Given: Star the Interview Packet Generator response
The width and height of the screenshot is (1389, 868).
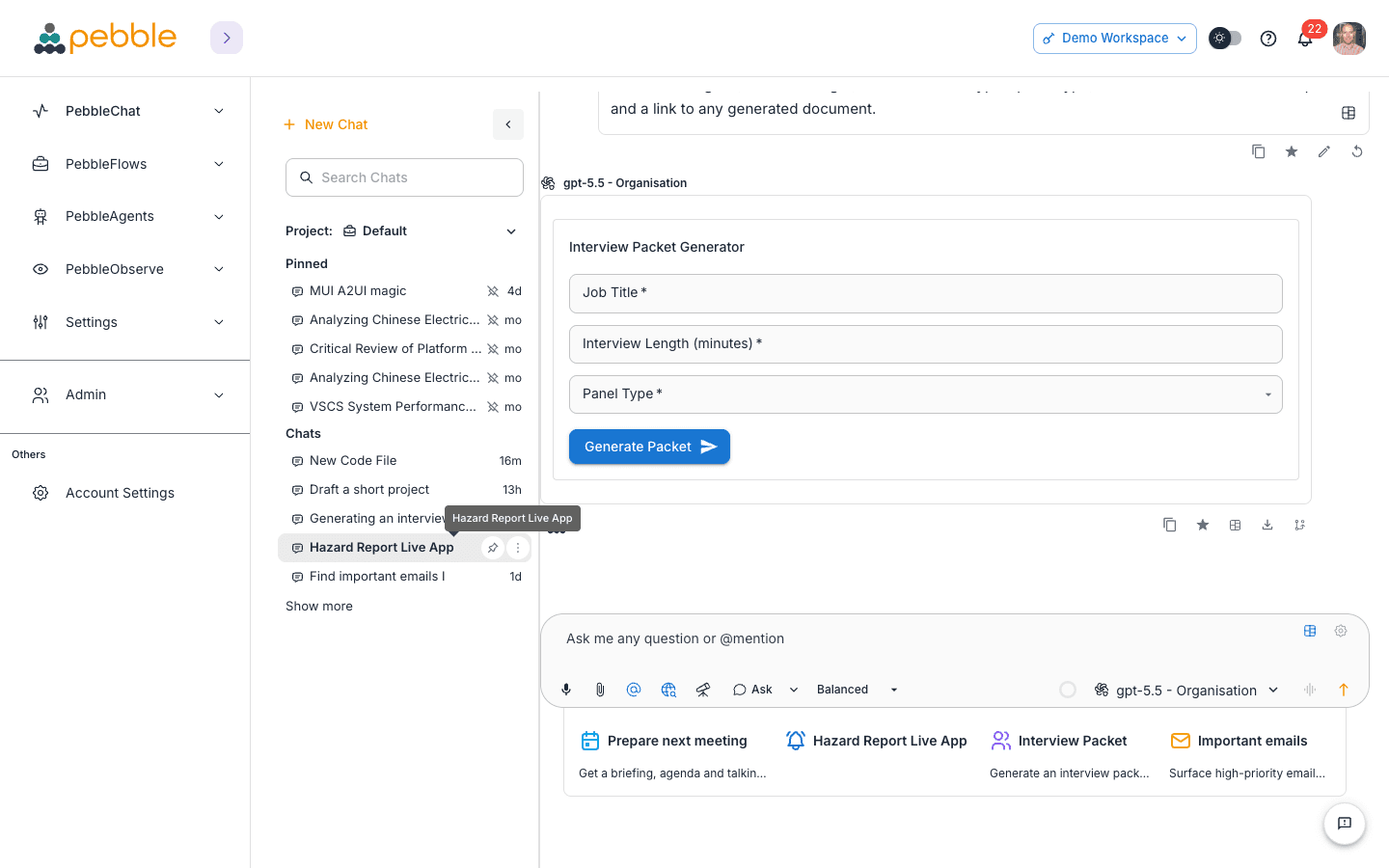Looking at the screenshot, I should point(1203,525).
